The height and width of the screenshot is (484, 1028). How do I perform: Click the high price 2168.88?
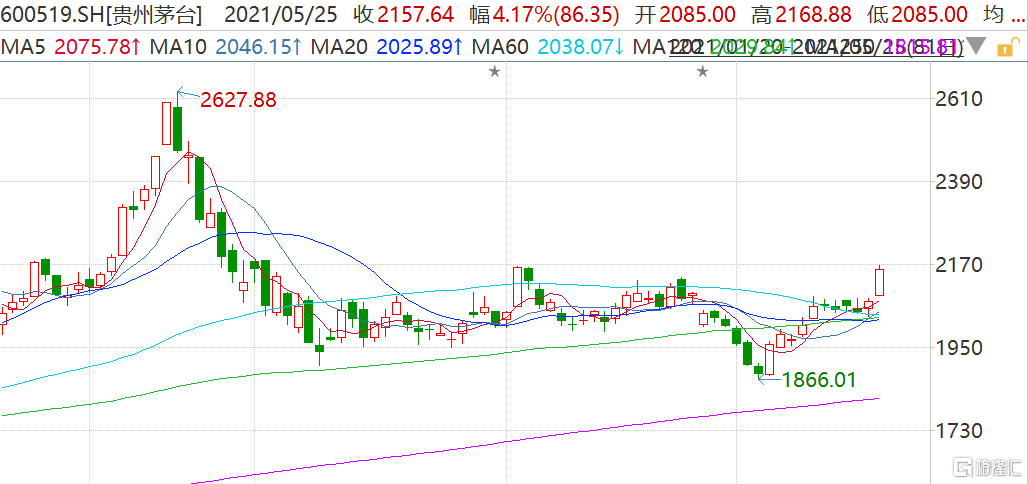pyautogui.click(x=814, y=14)
